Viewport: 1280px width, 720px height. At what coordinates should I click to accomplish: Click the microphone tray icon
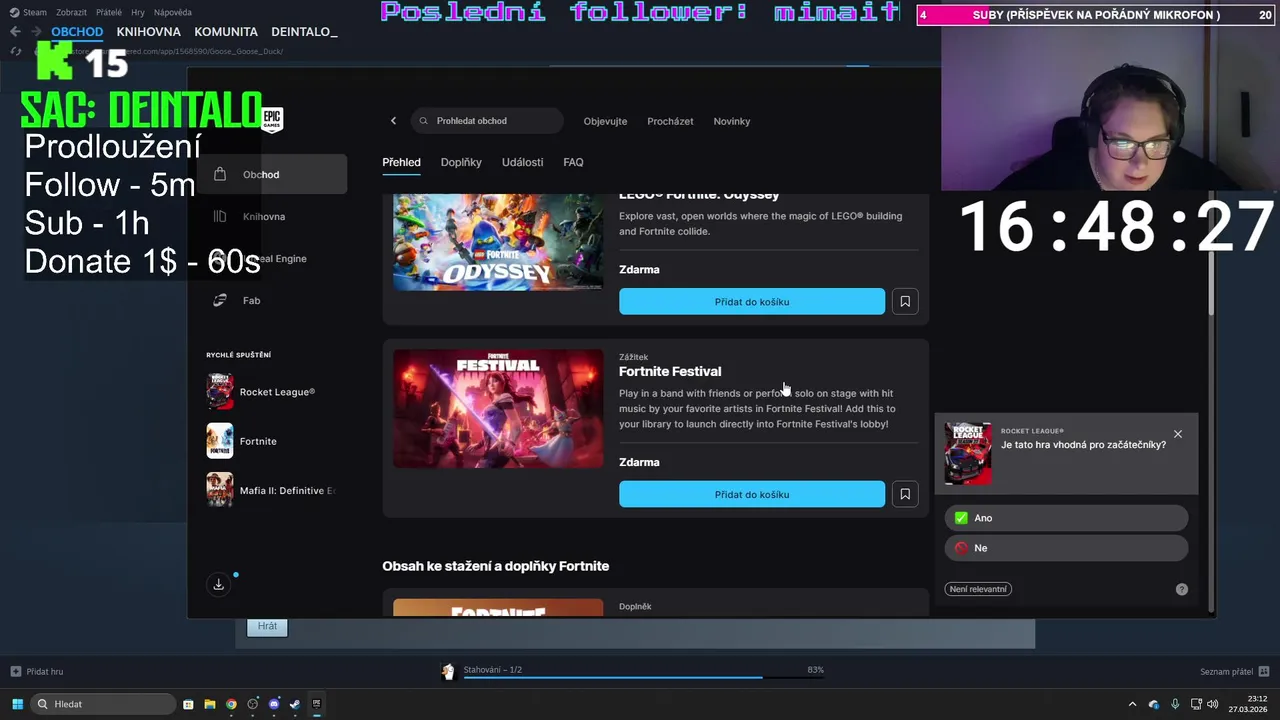click(1175, 704)
